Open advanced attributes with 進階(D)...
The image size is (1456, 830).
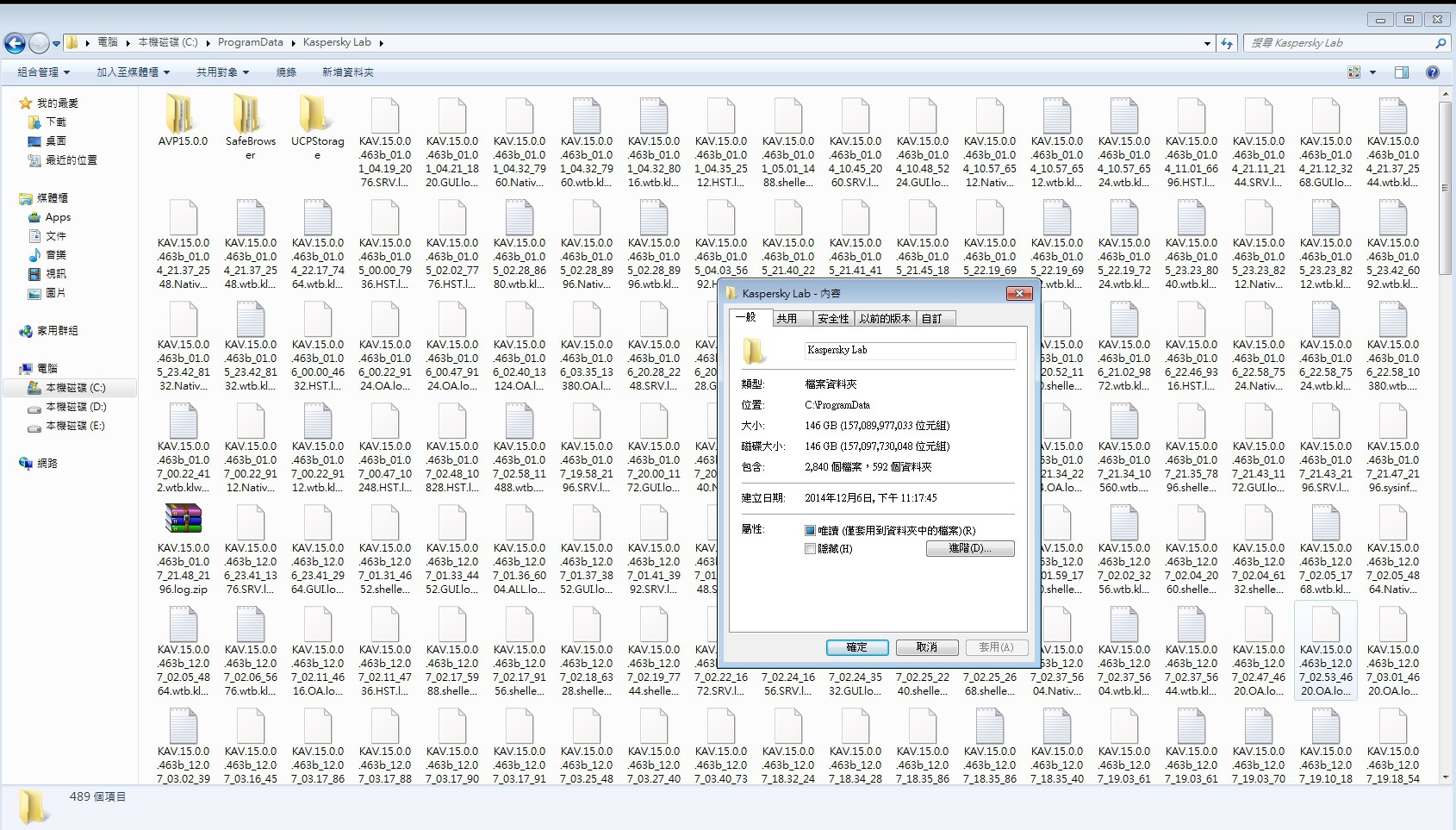click(x=970, y=549)
